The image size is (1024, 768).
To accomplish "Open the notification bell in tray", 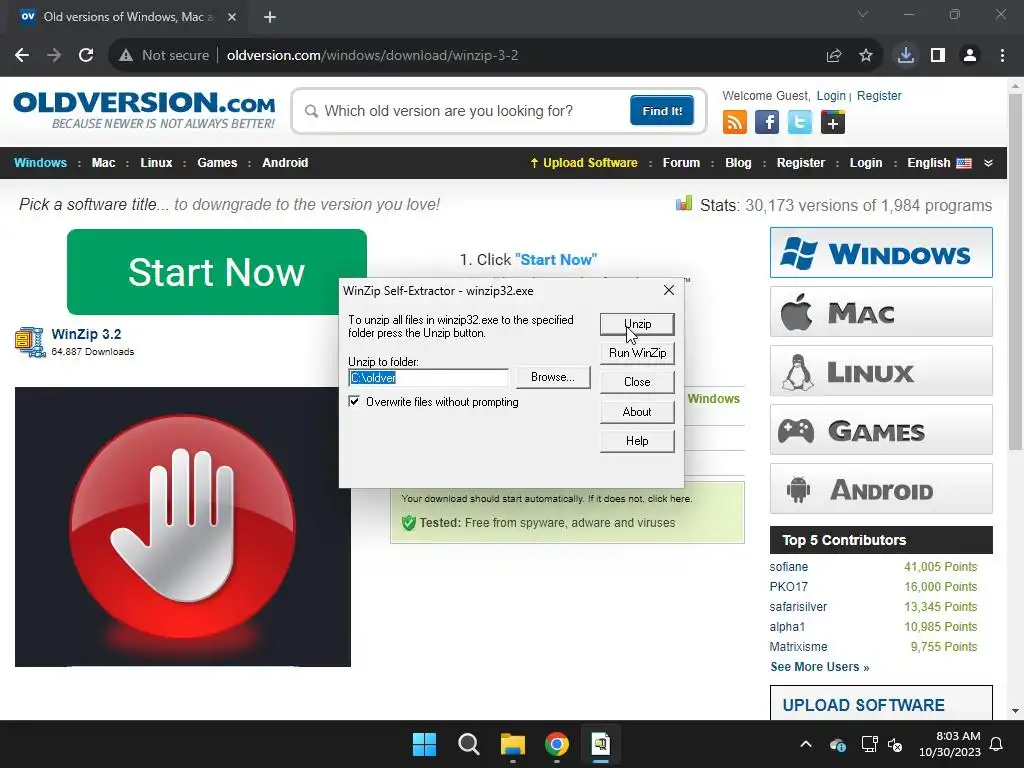I will click(996, 744).
